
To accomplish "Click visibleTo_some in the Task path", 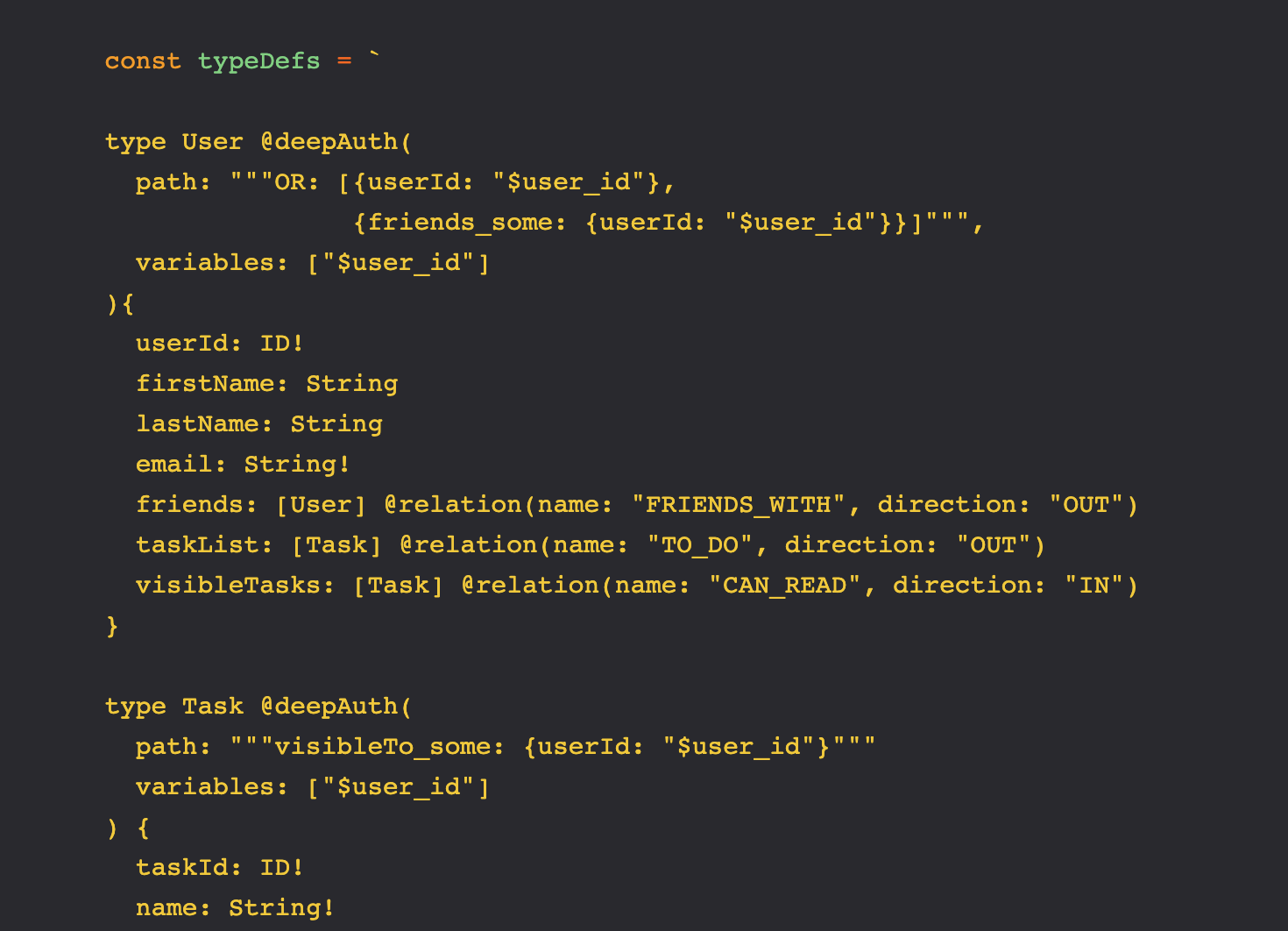I will (383, 747).
